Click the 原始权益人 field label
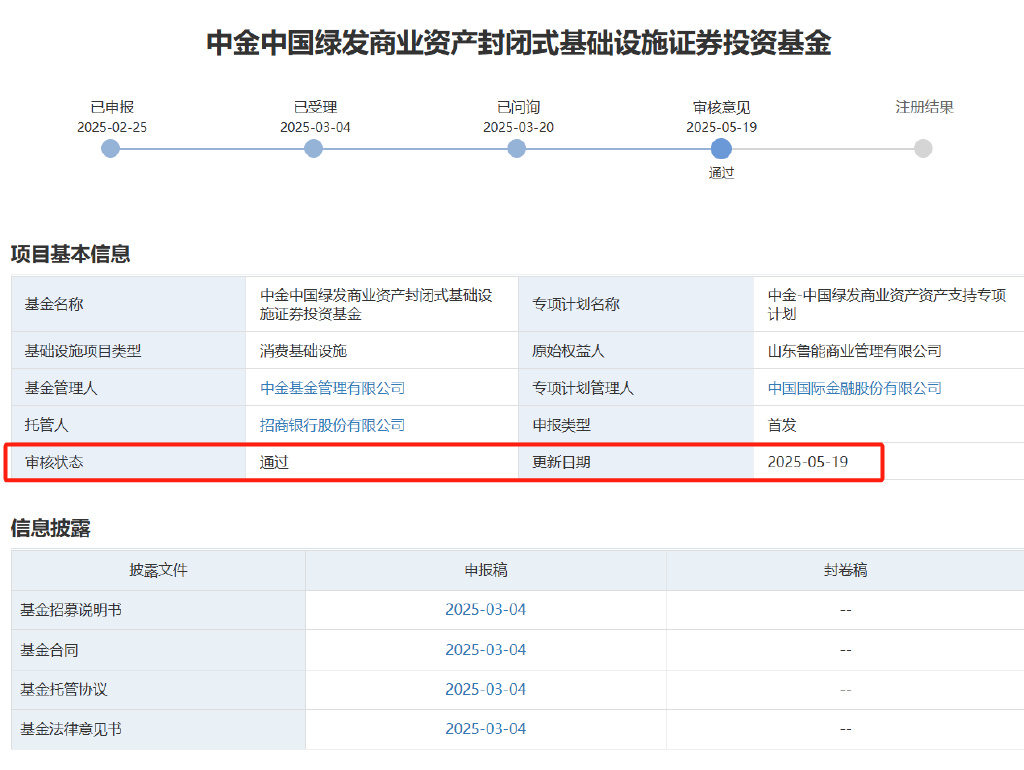Viewport: 1024px width, 770px height. (x=568, y=351)
